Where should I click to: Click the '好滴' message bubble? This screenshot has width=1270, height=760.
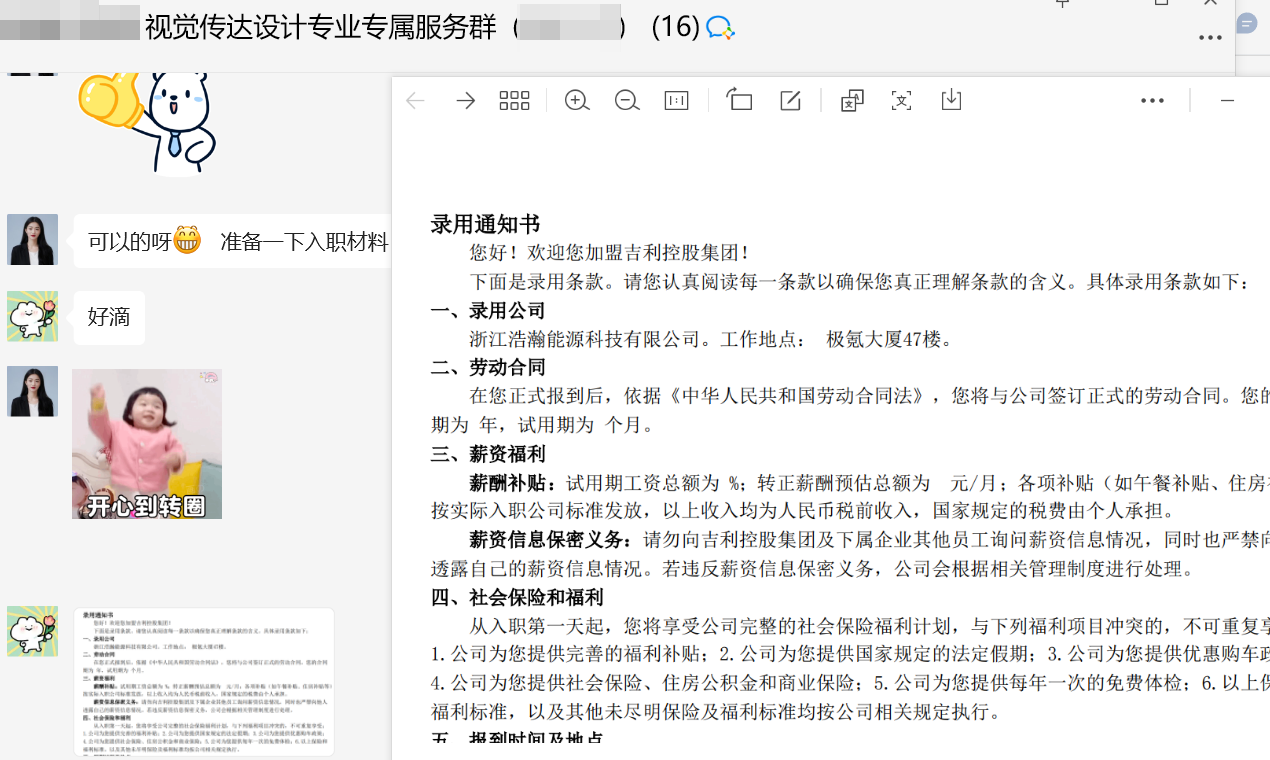point(109,318)
